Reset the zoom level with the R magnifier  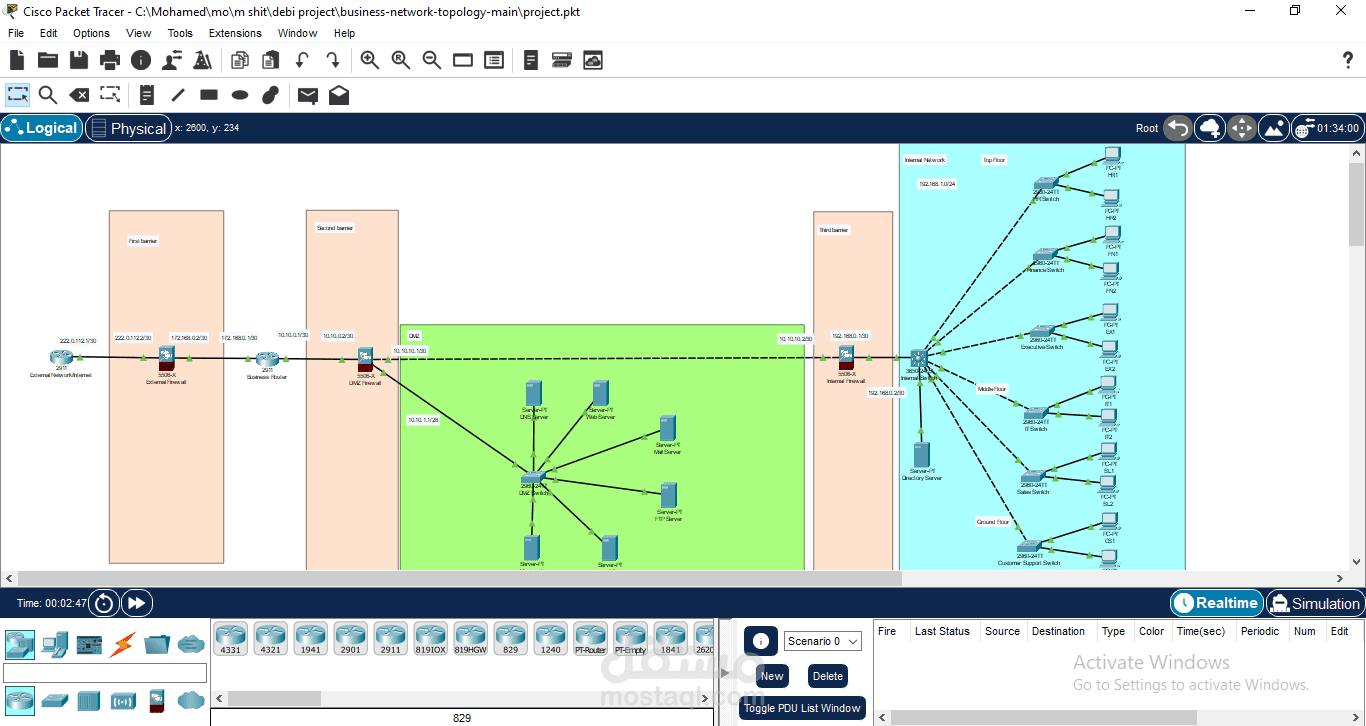(401, 60)
